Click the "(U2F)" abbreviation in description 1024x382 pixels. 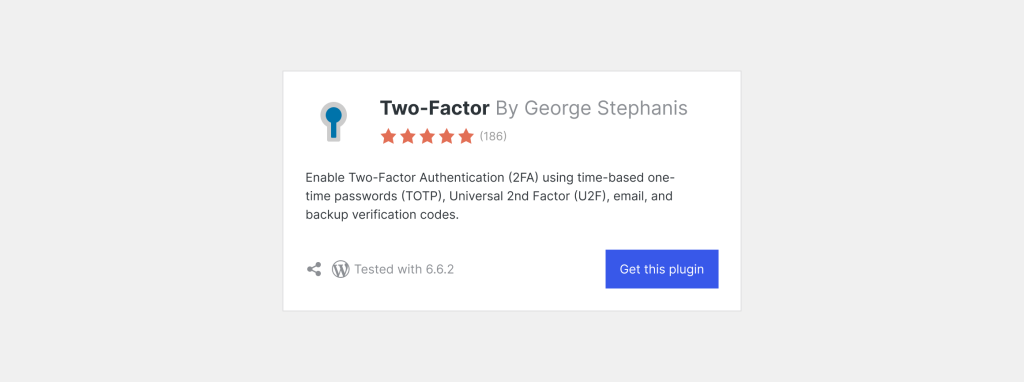point(589,196)
